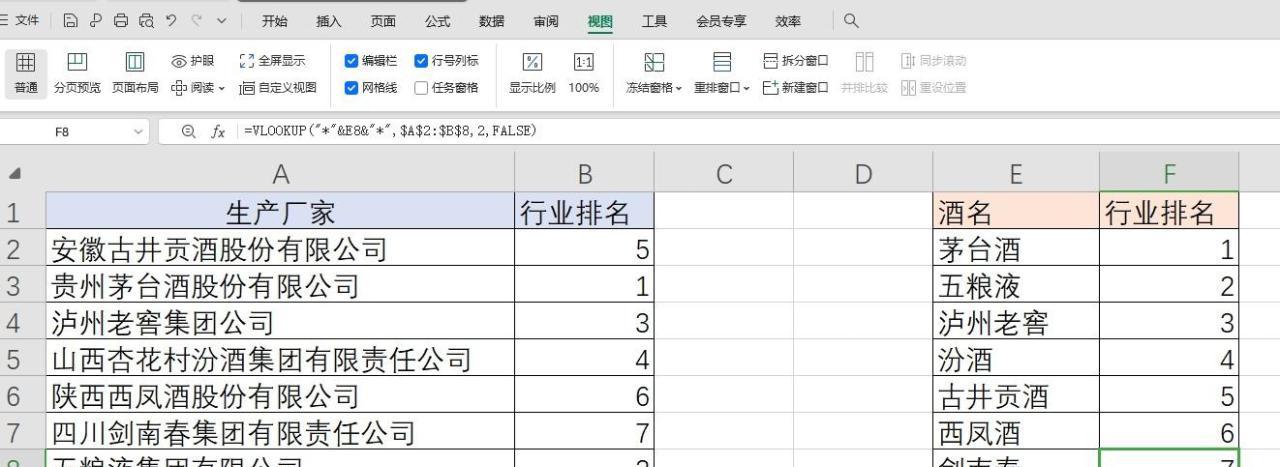Click the fx insert function icon

pos(217,131)
